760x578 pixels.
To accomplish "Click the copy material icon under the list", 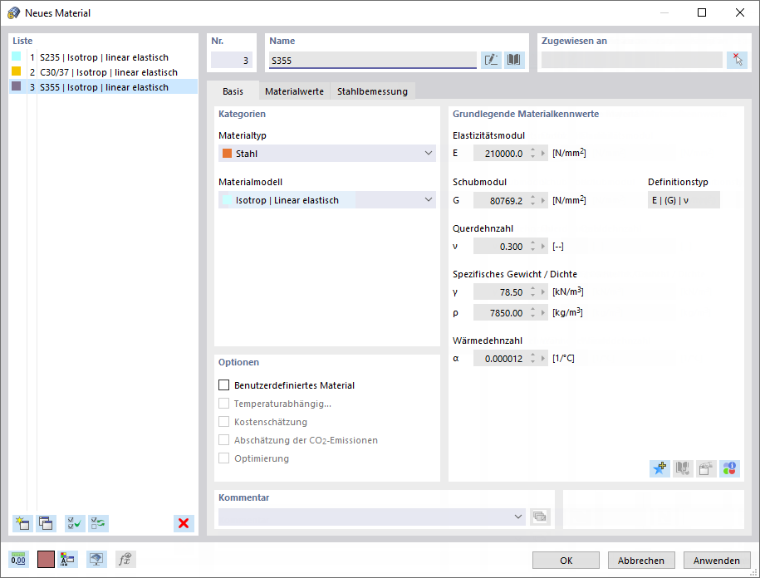I will tap(46, 523).
